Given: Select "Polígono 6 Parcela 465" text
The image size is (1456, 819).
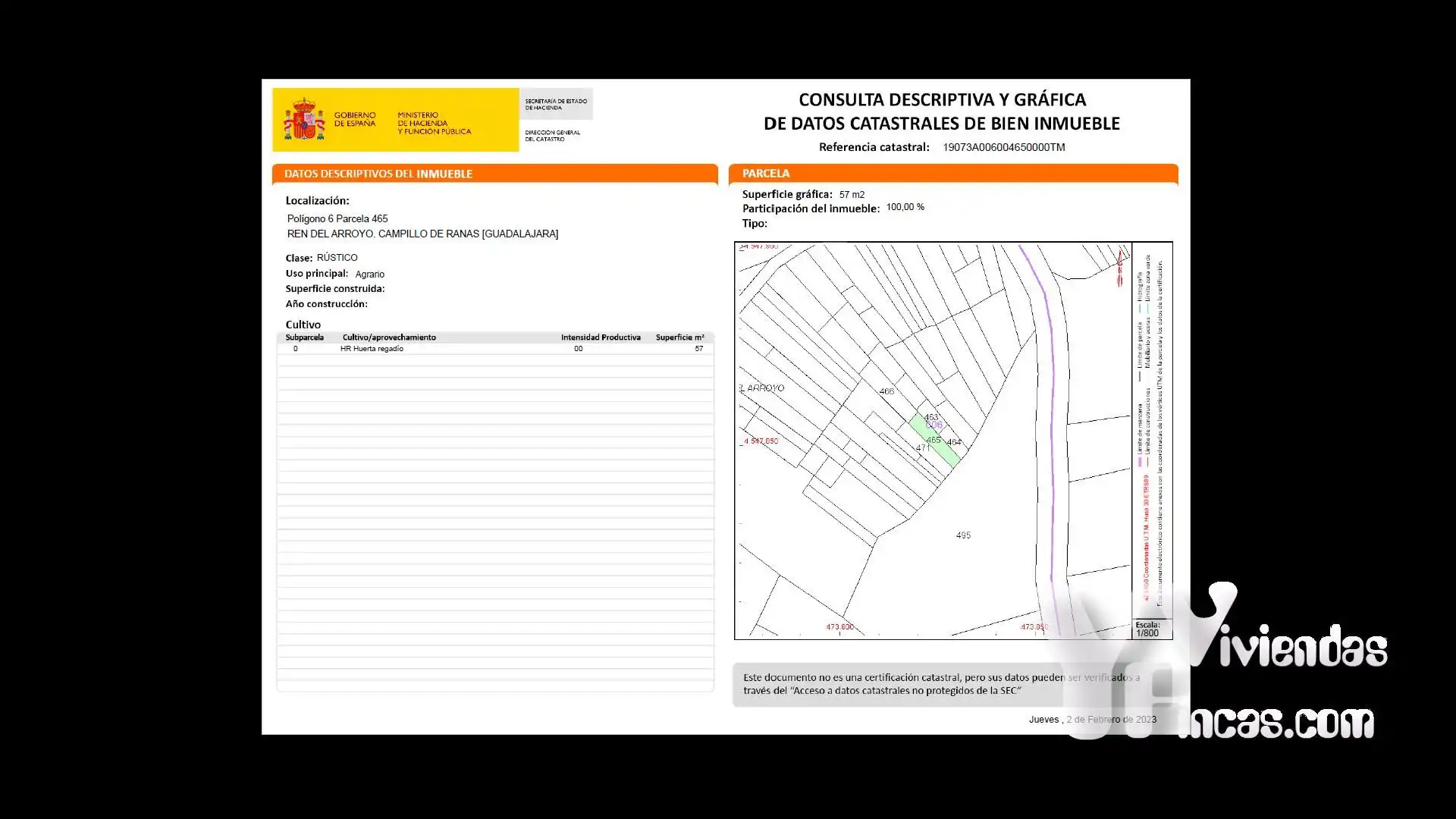Looking at the screenshot, I should [337, 218].
